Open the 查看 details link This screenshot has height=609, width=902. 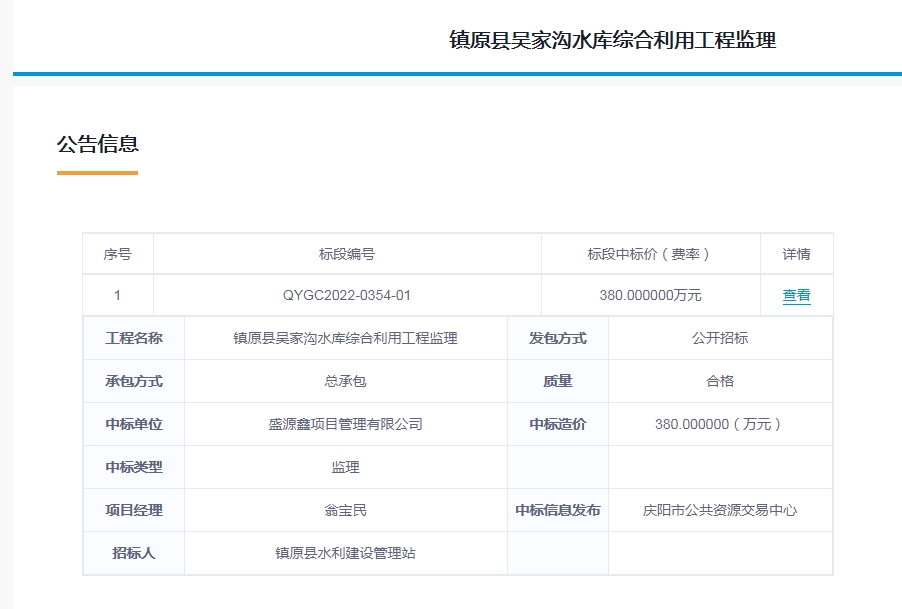(796, 296)
